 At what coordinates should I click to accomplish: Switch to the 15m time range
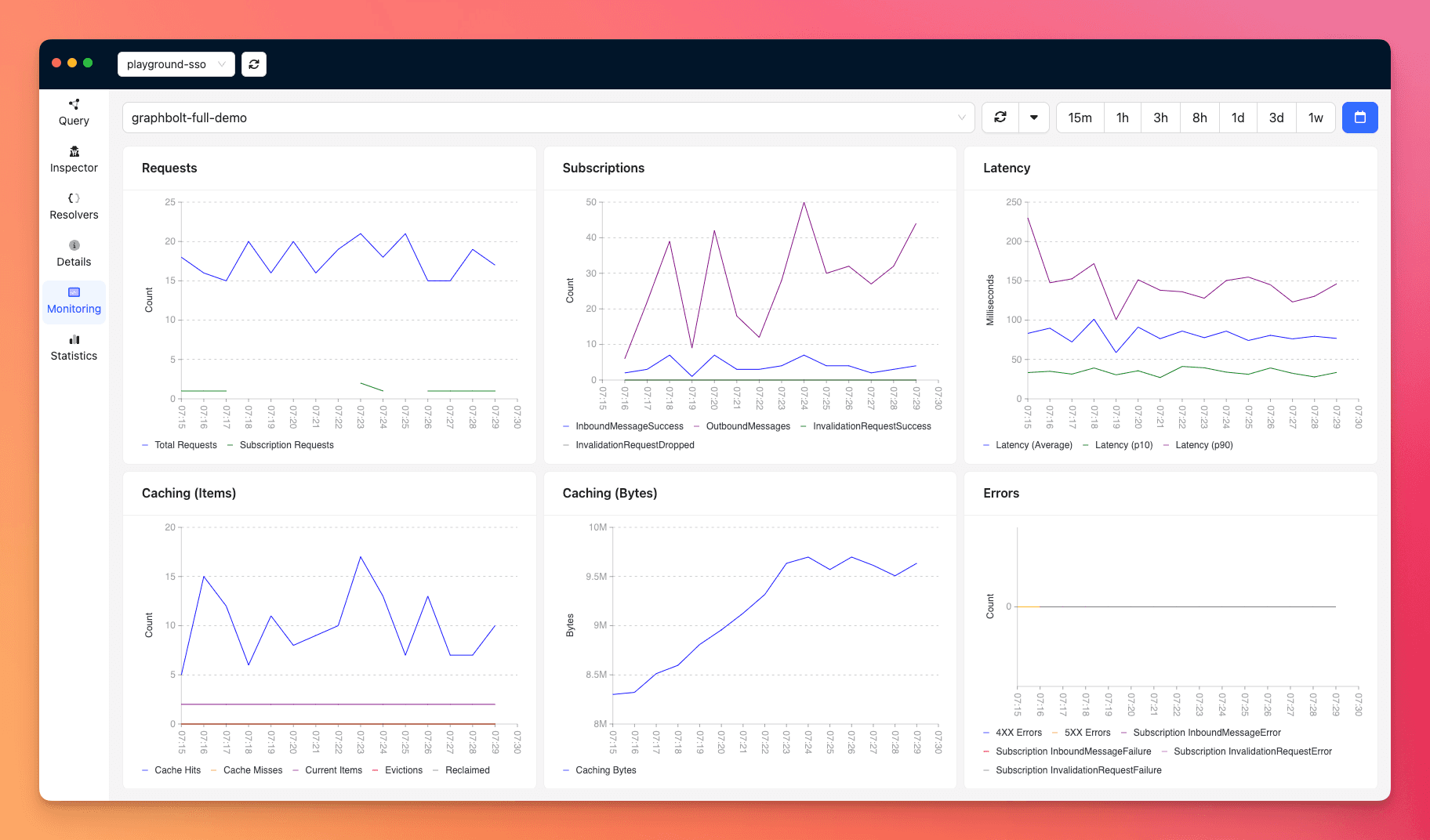[x=1080, y=117]
